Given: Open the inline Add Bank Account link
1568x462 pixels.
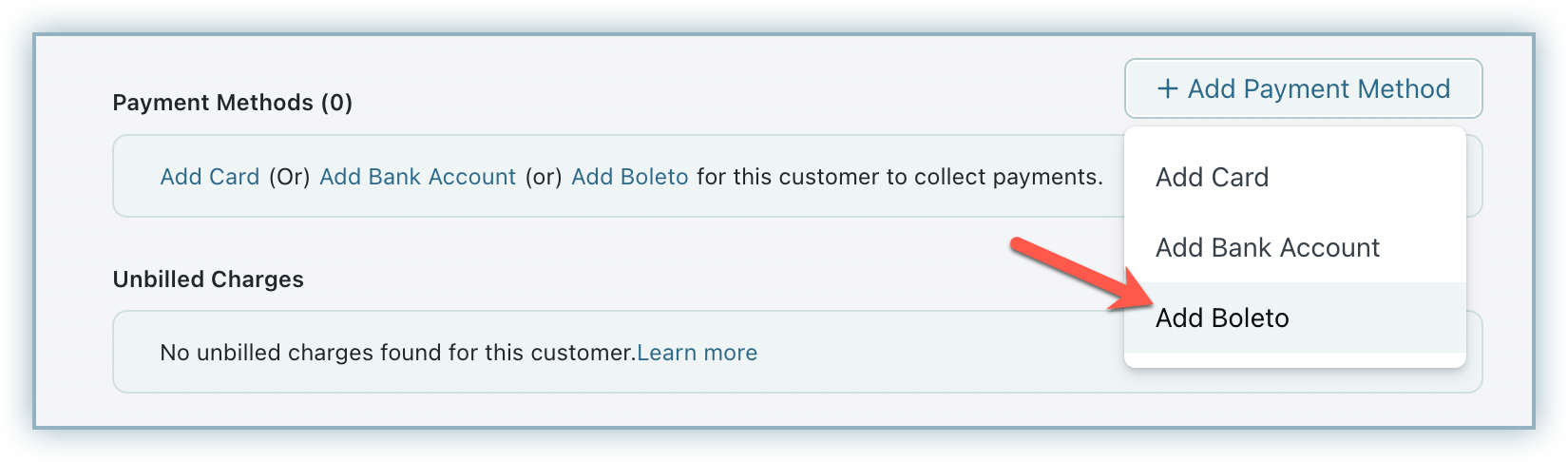Looking at the screenshot, I should point(417,177).
